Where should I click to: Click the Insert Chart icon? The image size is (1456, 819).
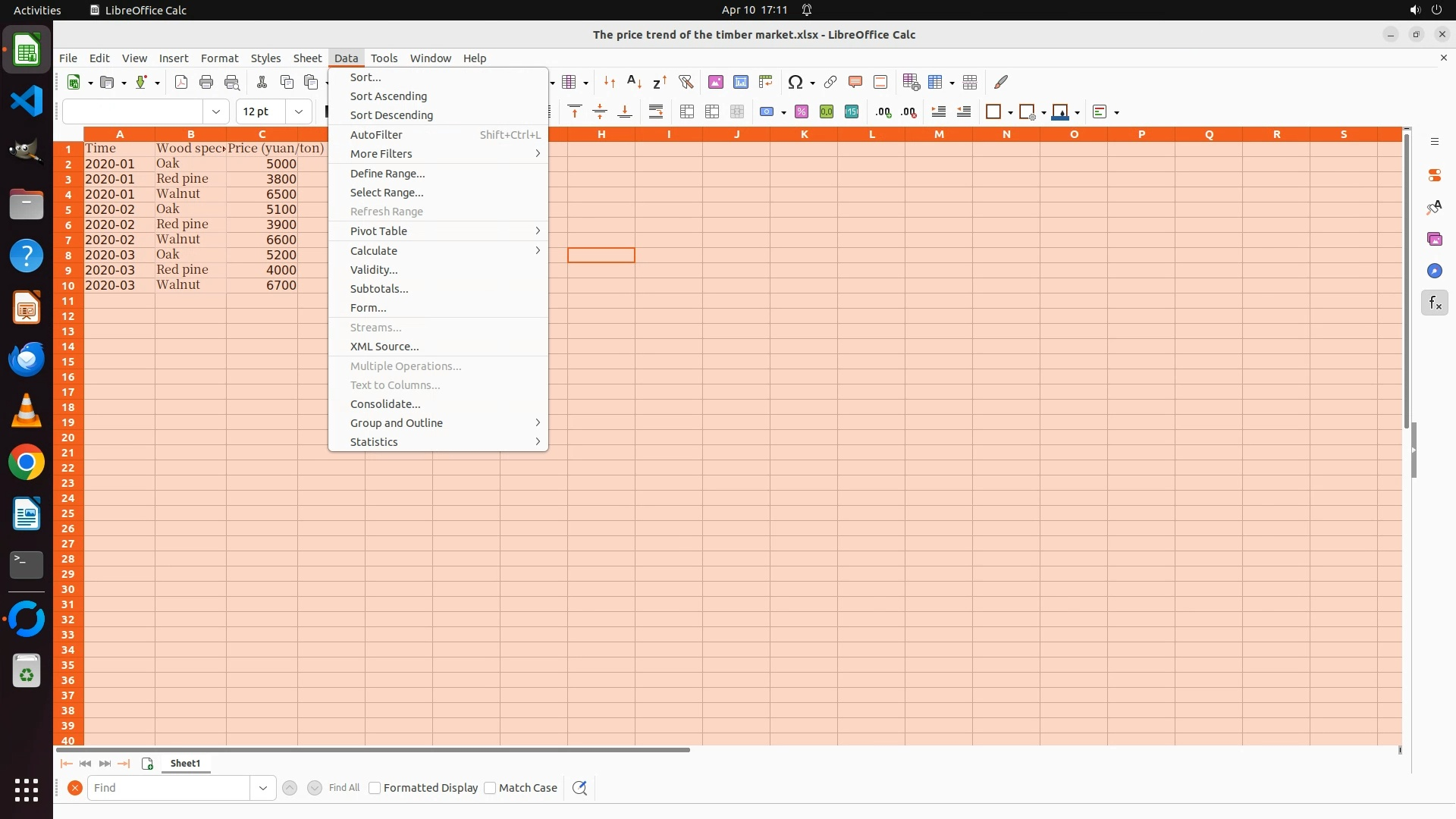point(740,82)
